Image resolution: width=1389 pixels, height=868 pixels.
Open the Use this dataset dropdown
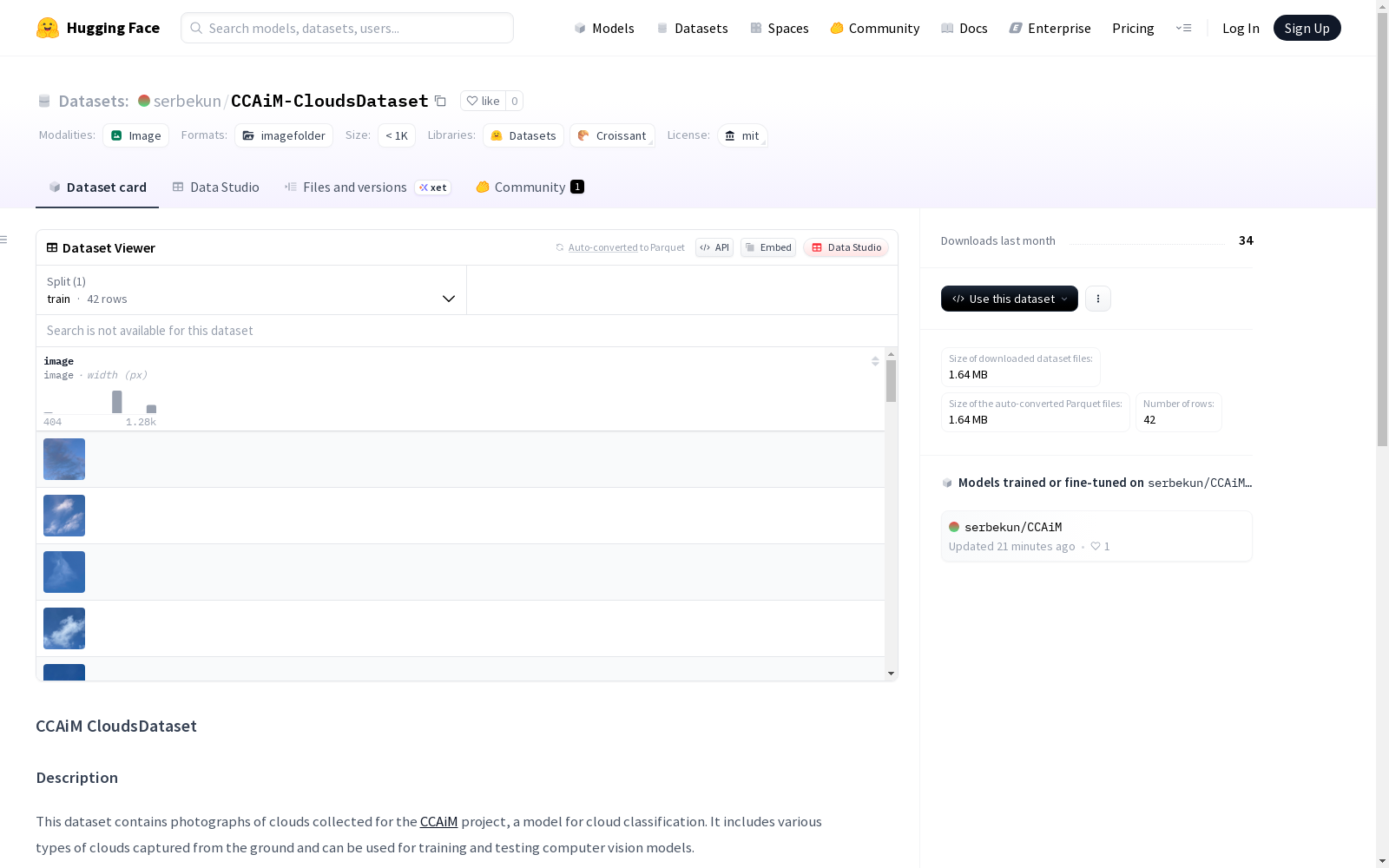(x=1010, y=299)
